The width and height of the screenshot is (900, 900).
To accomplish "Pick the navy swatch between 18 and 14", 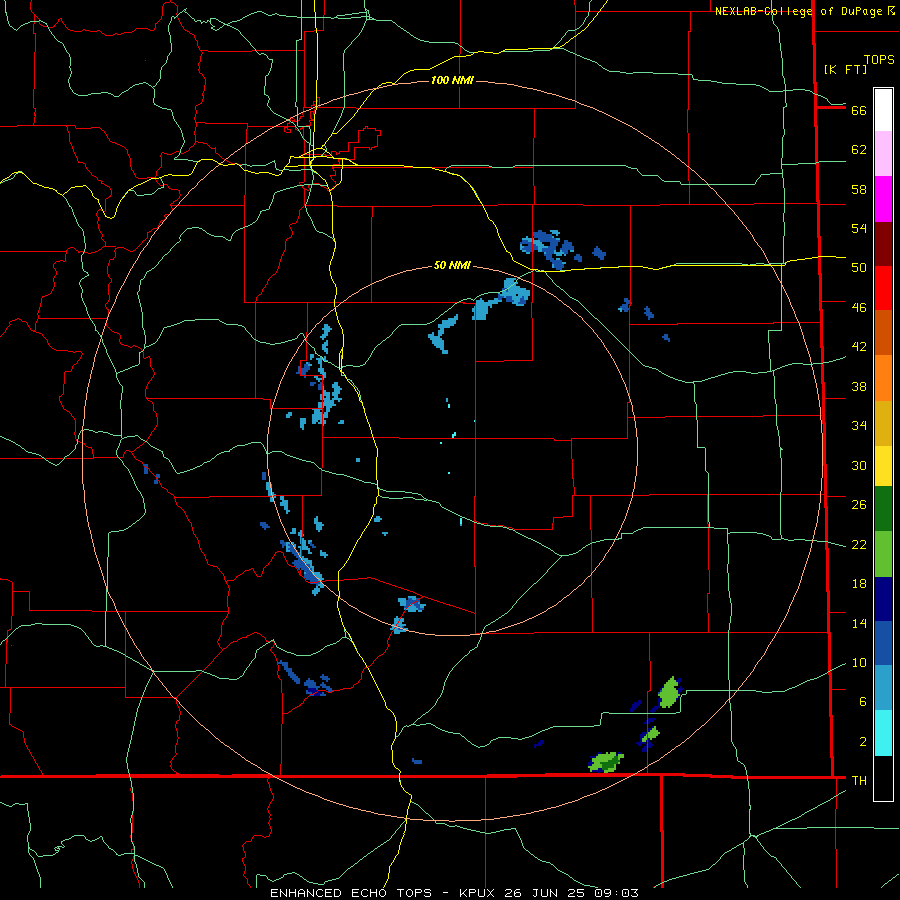I will point(883,599).
